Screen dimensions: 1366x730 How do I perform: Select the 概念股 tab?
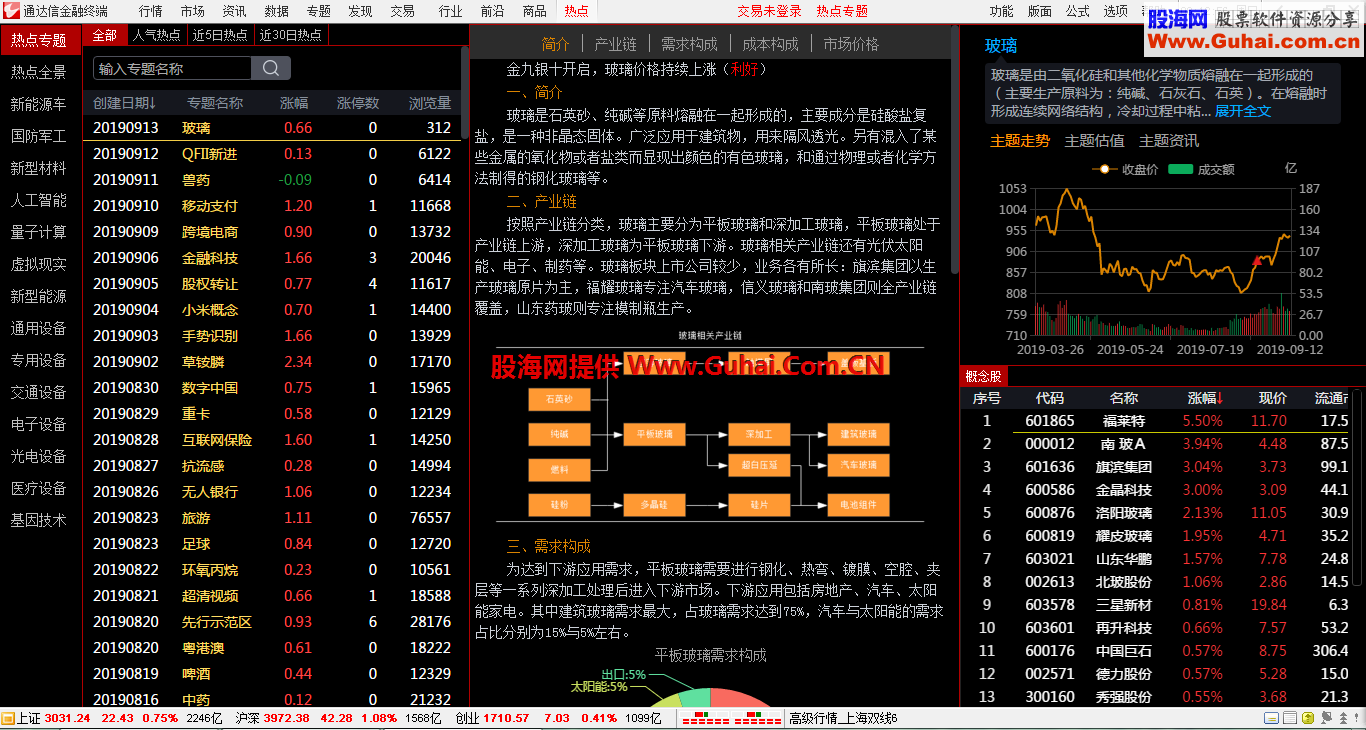[983, 377]
